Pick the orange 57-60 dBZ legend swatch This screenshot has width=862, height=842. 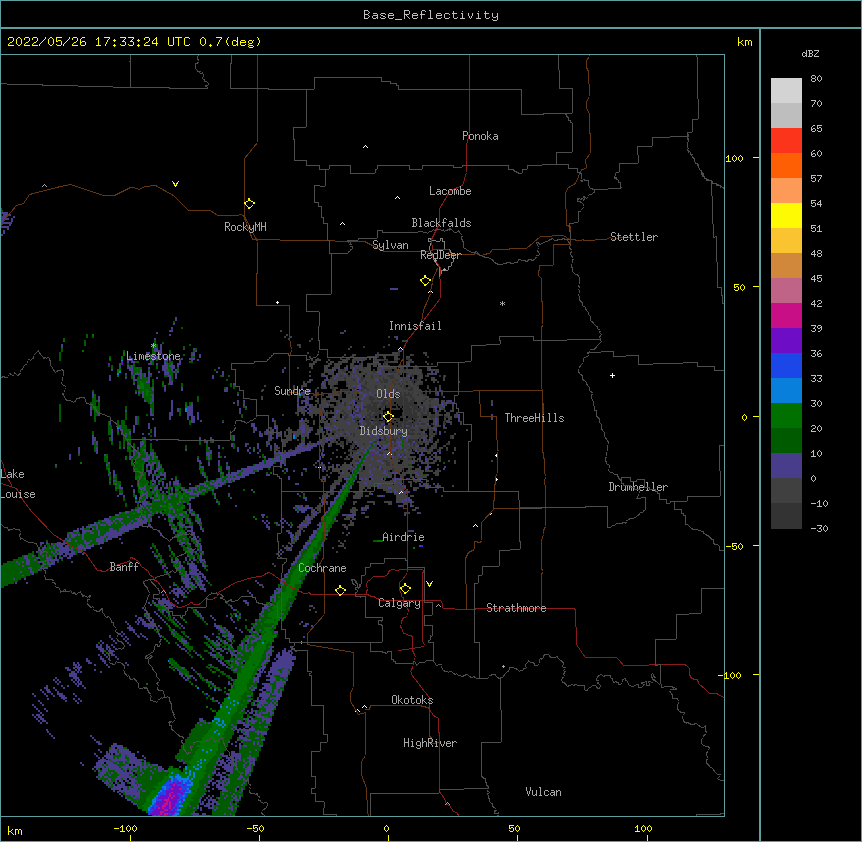click(x=786, y=166)
